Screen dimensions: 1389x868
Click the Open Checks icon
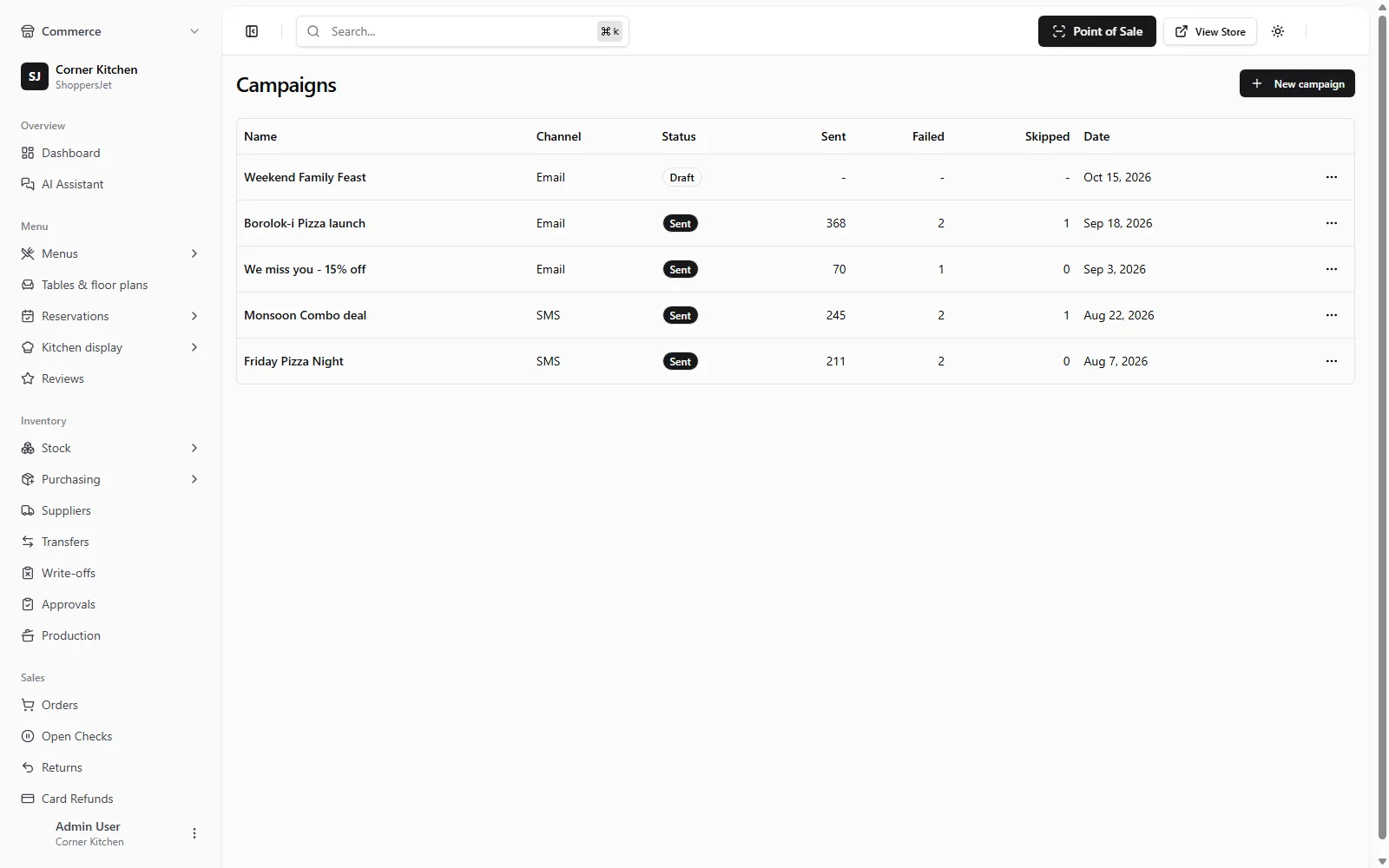point(28,736)
